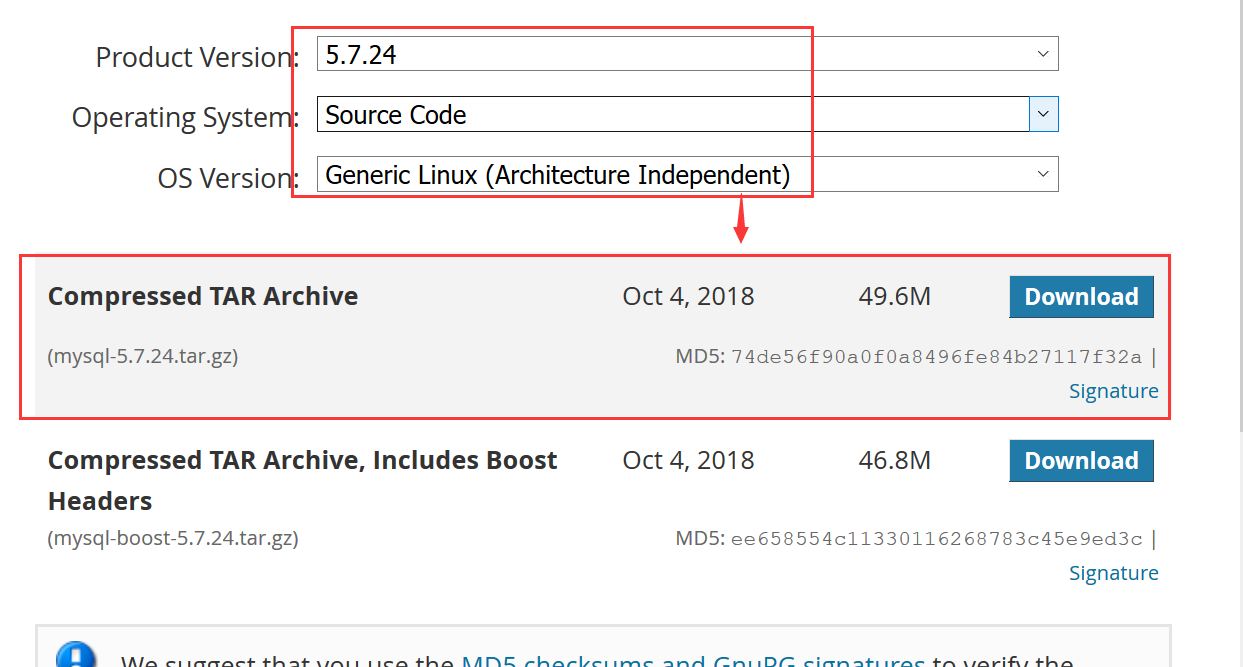Open Signature link for mysql-5.7.24.tar.gz
Screen dimensions: 1243x667
(1113, 391)
